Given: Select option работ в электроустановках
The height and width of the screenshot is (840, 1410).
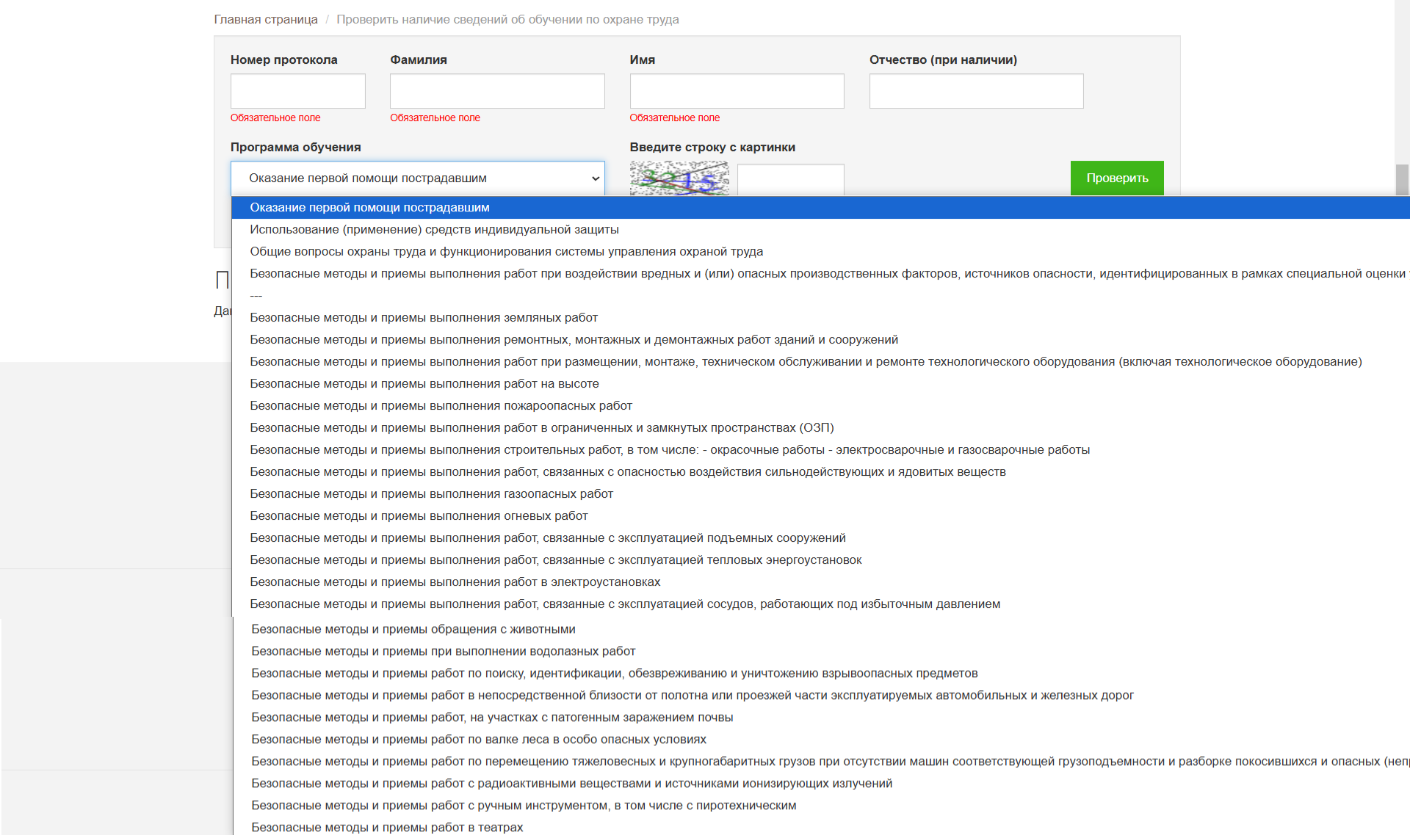Looking at the screenshot, I should pos(455,582).
